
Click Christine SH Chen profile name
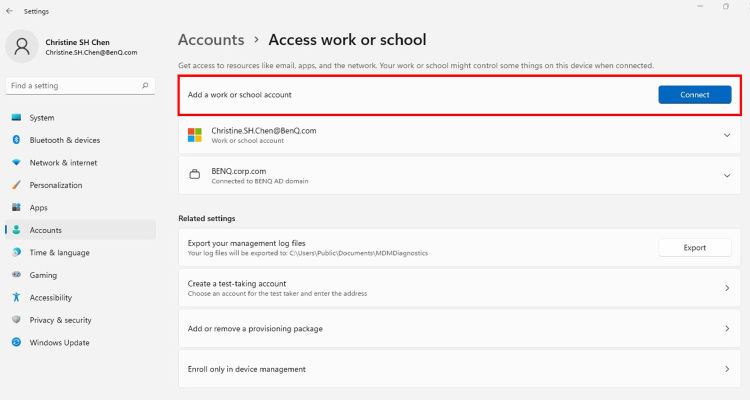[77, 42]
